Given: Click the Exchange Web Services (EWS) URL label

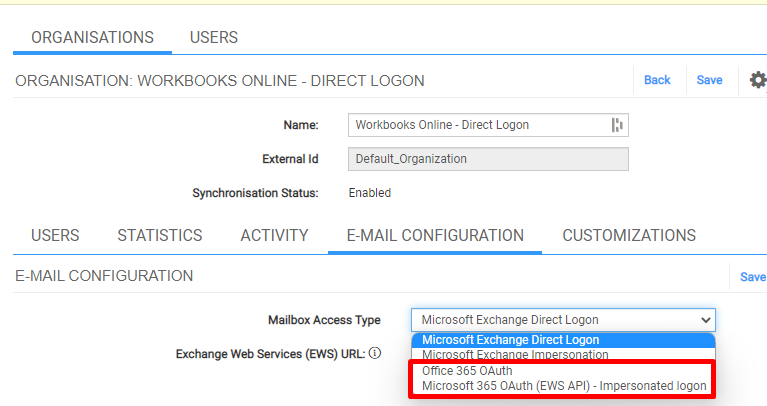Looking at the screenshot, I should click(x=271, y=354).
